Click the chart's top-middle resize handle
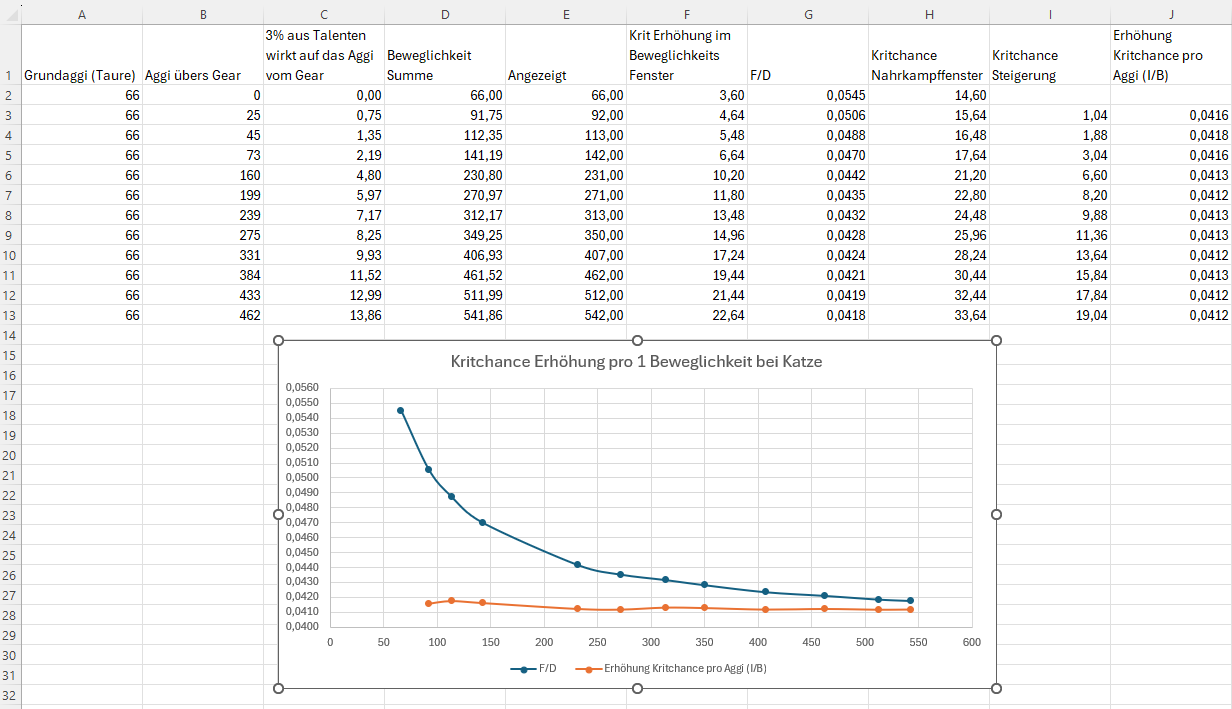1232x709 pixels. pyautogui.click(x=637, y=341)
